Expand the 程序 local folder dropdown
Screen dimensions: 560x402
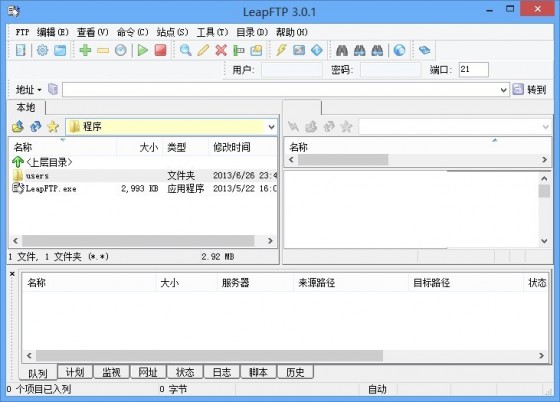point(271,127)
